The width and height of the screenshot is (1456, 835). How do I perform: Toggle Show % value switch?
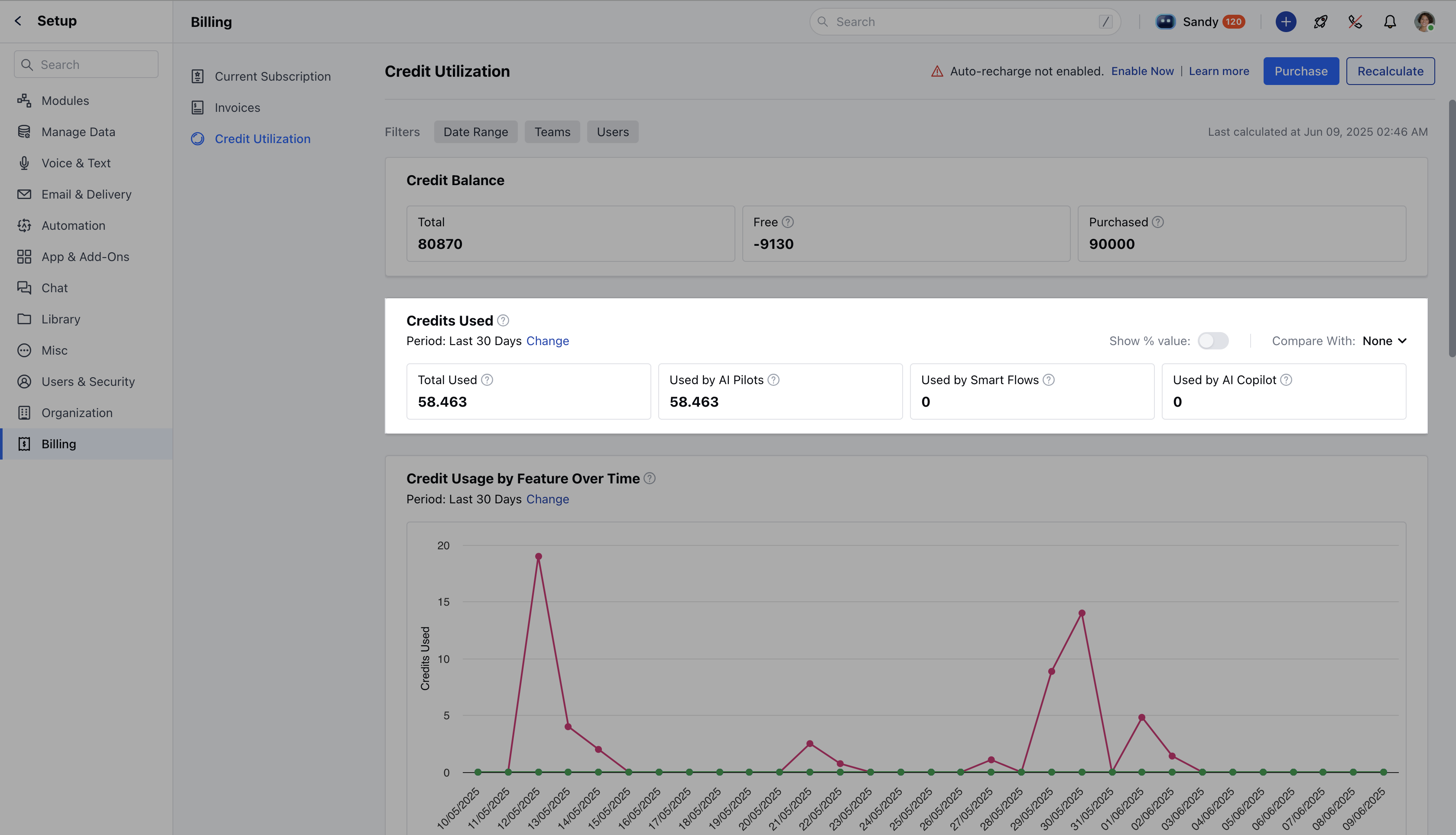tap(1213, 341)
